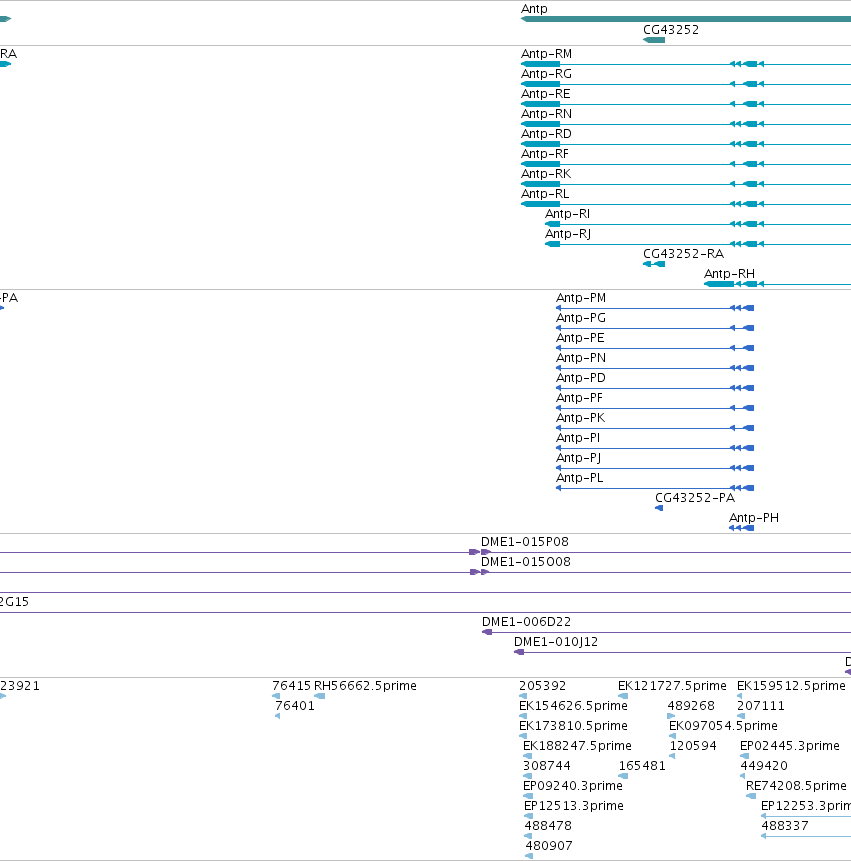Select the CG43252-PA protein feature
Viewport: 851px width, 861px height.
695,498
